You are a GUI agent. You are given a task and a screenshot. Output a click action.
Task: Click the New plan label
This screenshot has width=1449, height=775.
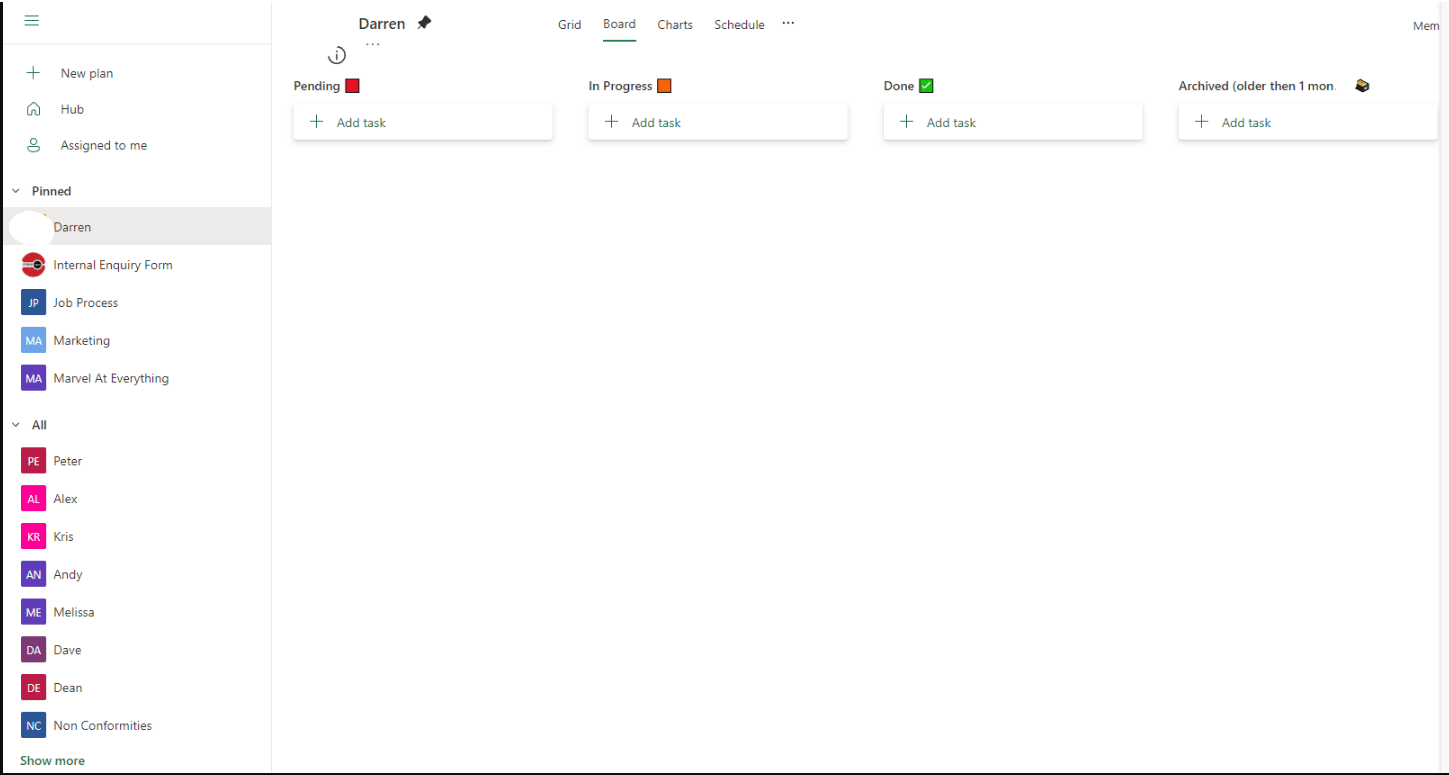point(87,73)
